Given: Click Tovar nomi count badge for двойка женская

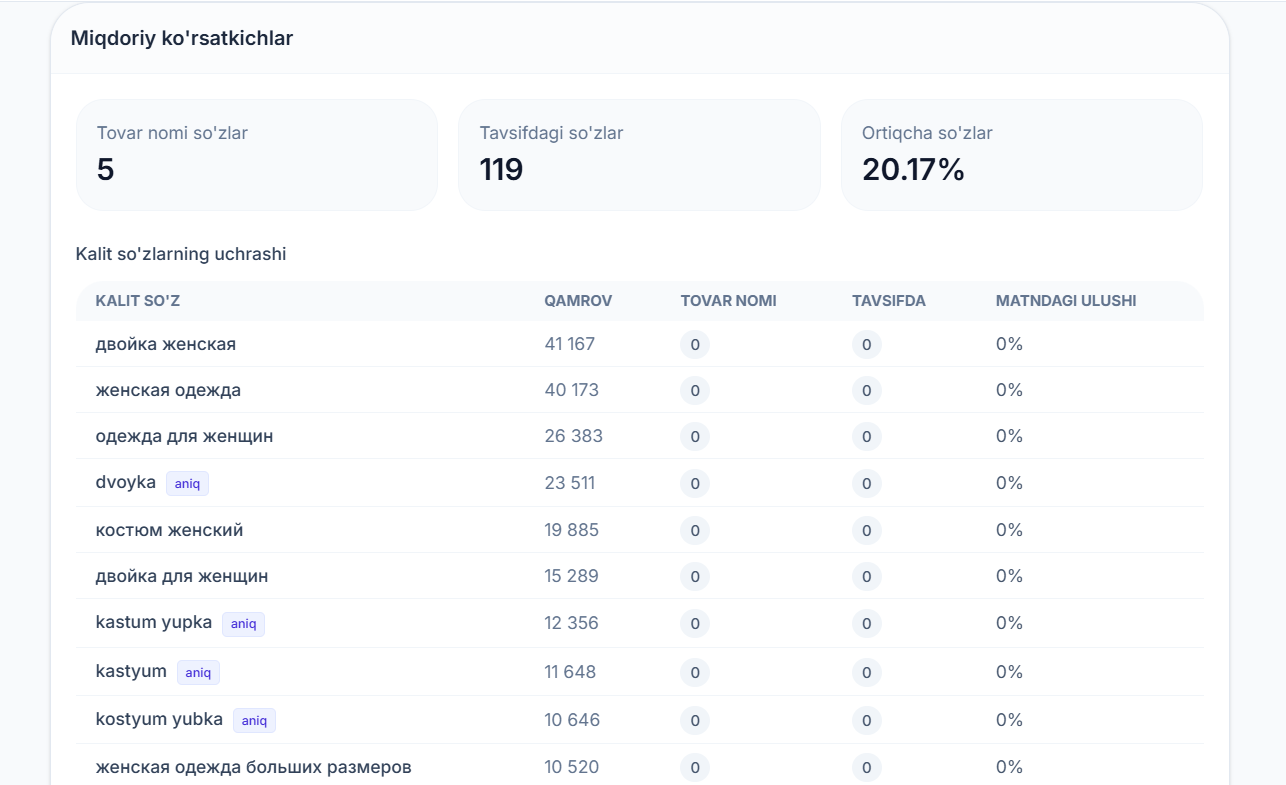Looking at the screenshot, I should click(x=695, y=345).
